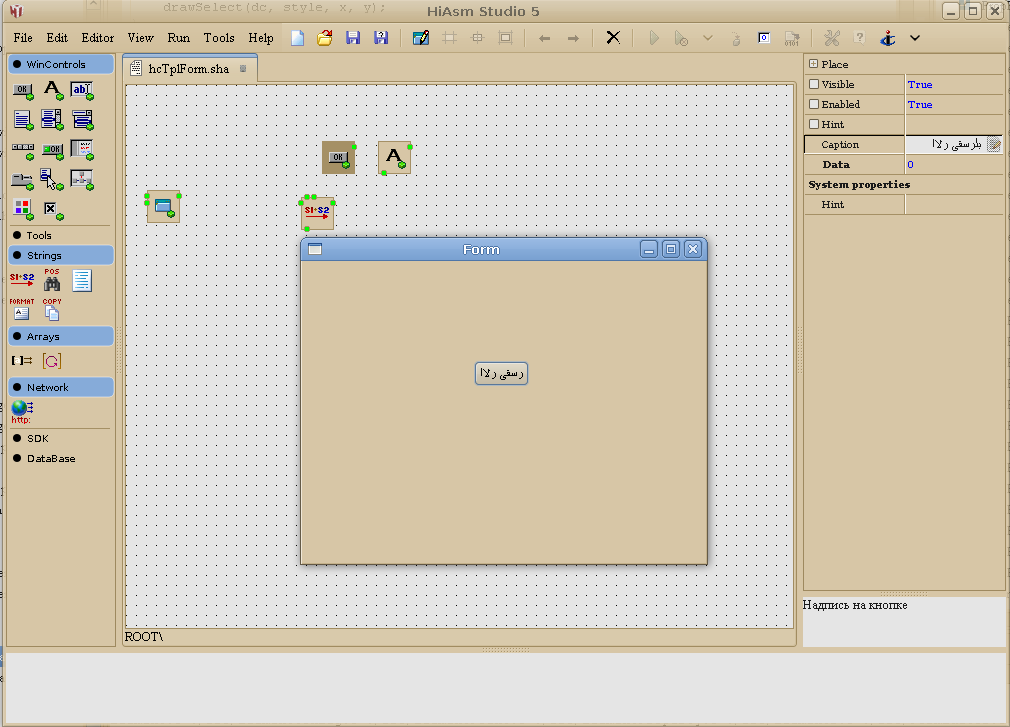The width and height of the screenshot is (1010, 727).
Task: Toggle the Visible property checkbox
Action: click(x=814, y=85)
